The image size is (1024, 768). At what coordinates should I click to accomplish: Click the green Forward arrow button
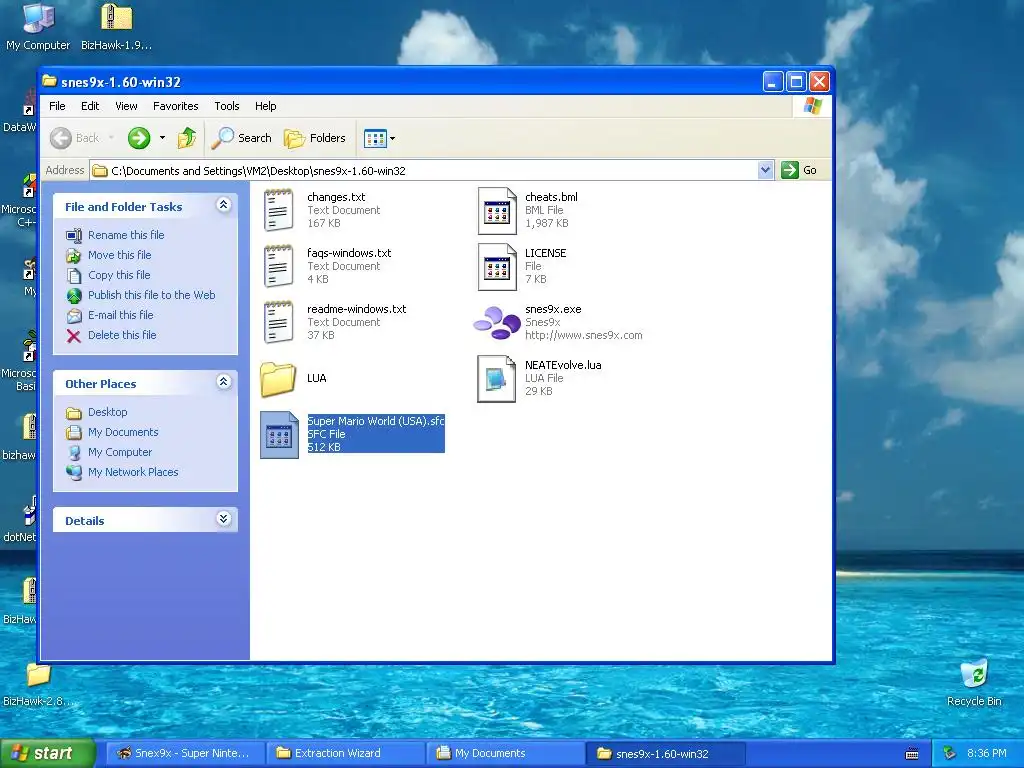coord(138,138)
